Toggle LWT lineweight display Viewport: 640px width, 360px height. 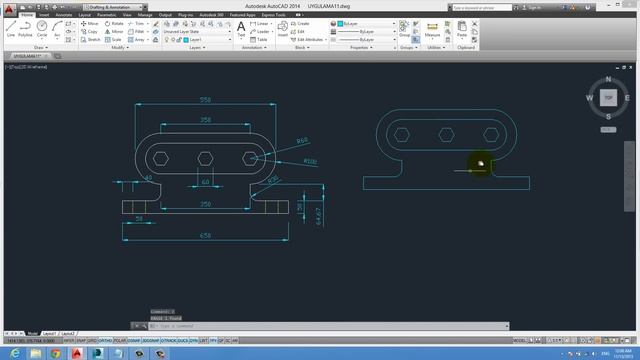(203, 340)
